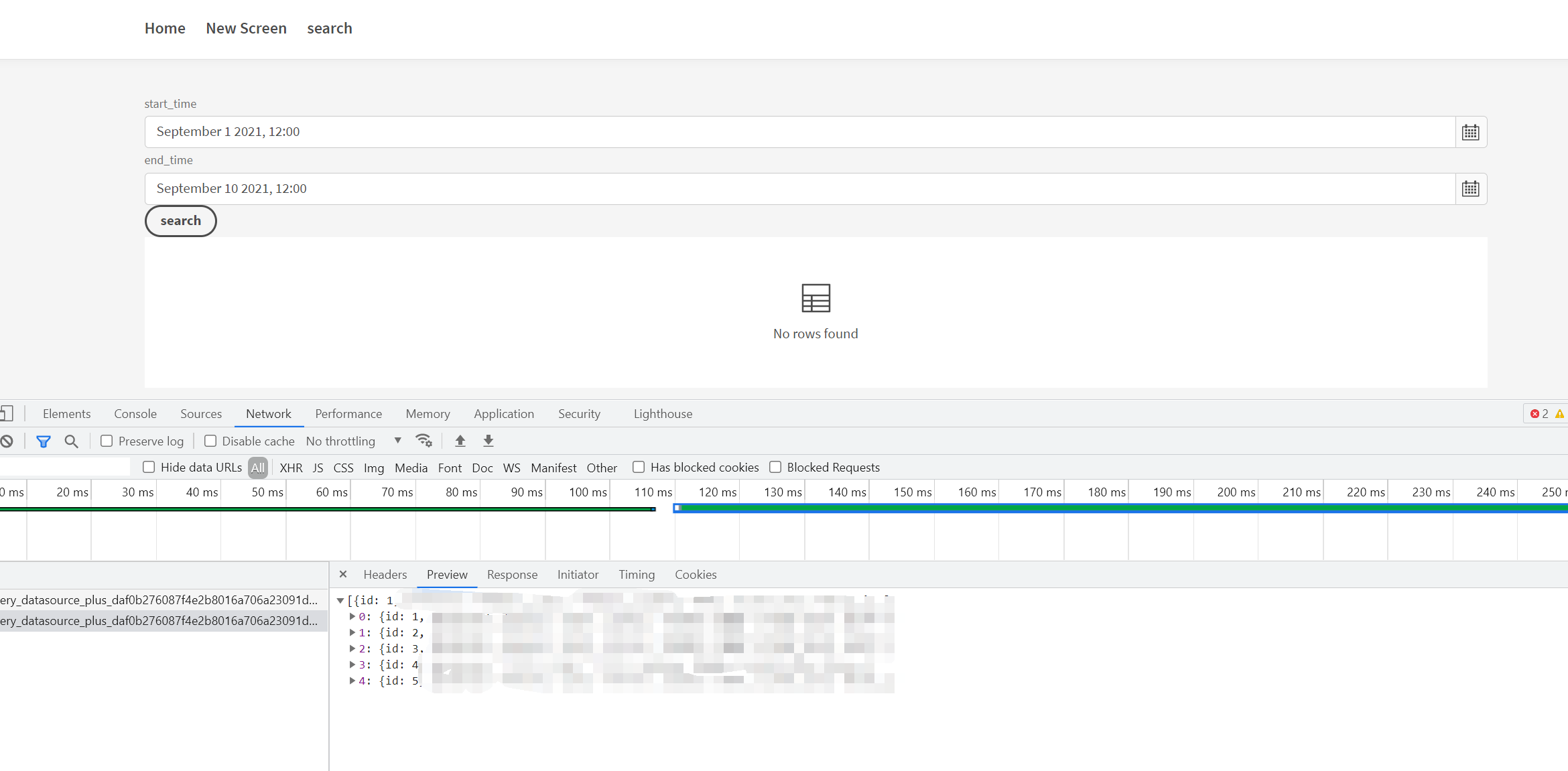Enable the Preserve log checkbox
The height and width of the screenshot is (771, 1568).
click(x=107, y=441)
